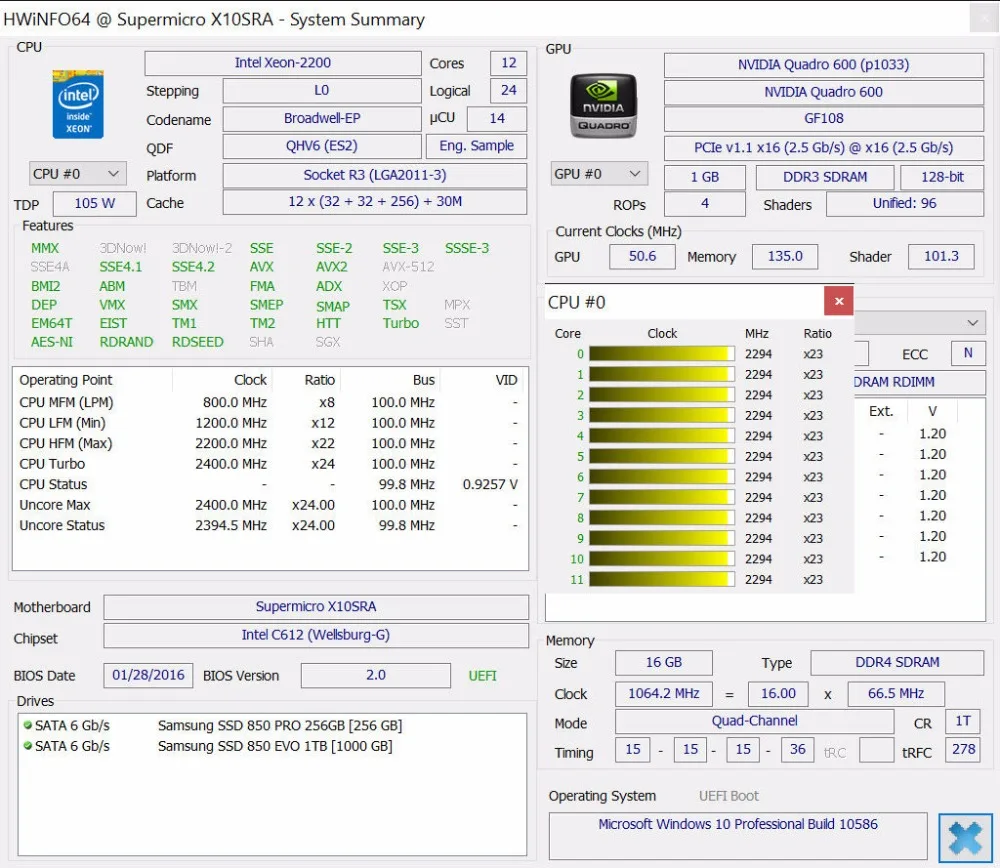This screenshot has height=868, width=1000.
Task: Click the Stepping L0 field
Action: click(x=321, y=91)
